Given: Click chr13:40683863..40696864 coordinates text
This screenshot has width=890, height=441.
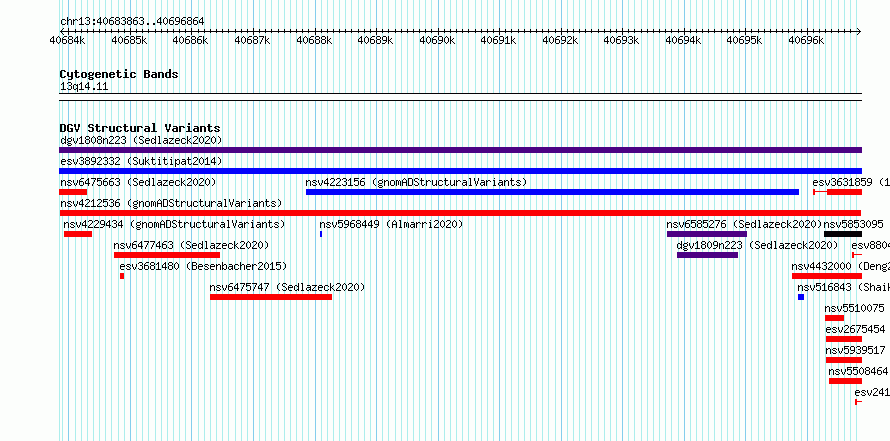Looking at the screenshot, I should click(x=132, y=22).
